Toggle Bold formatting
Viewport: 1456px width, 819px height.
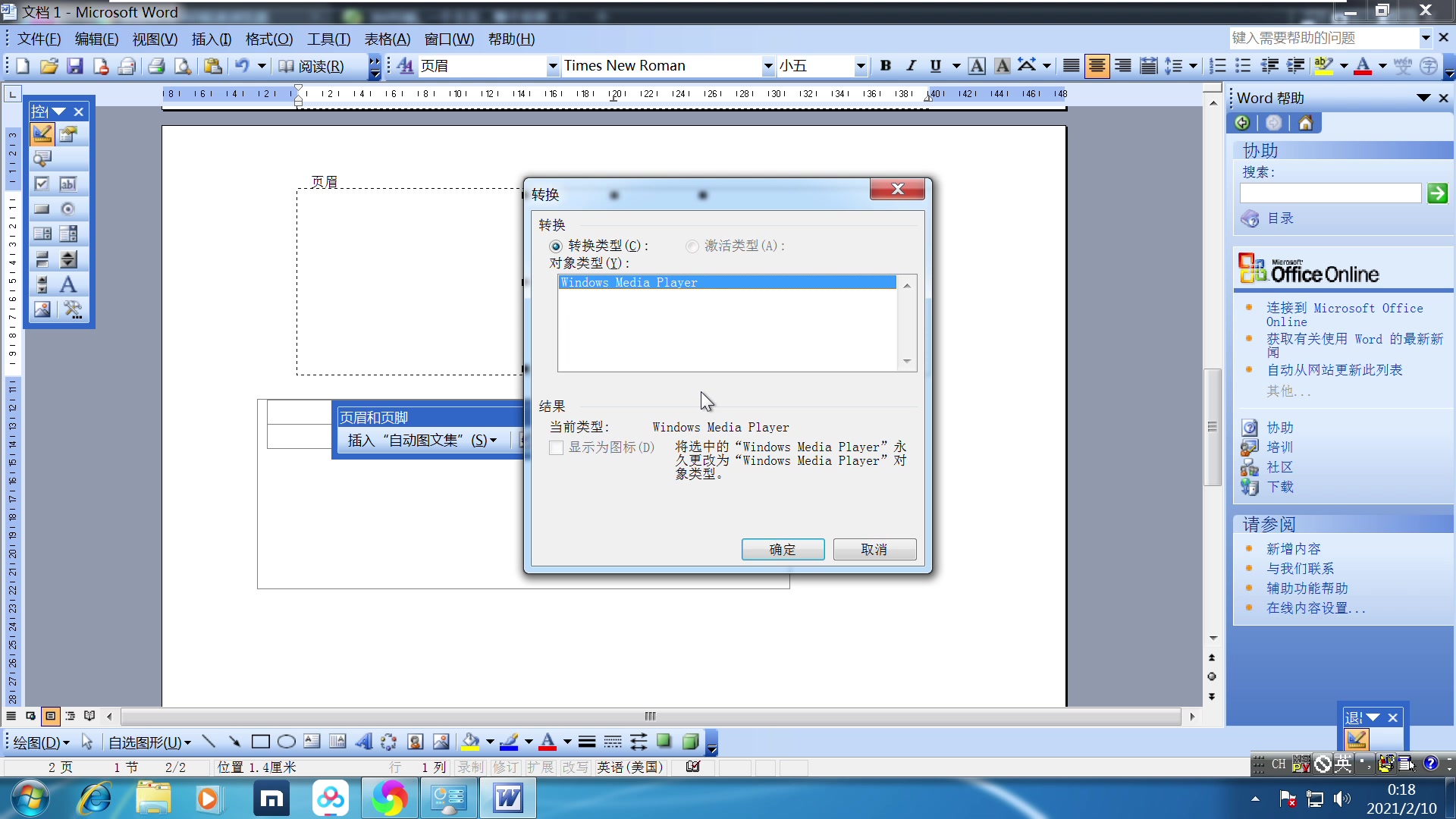tap(885, 66)
